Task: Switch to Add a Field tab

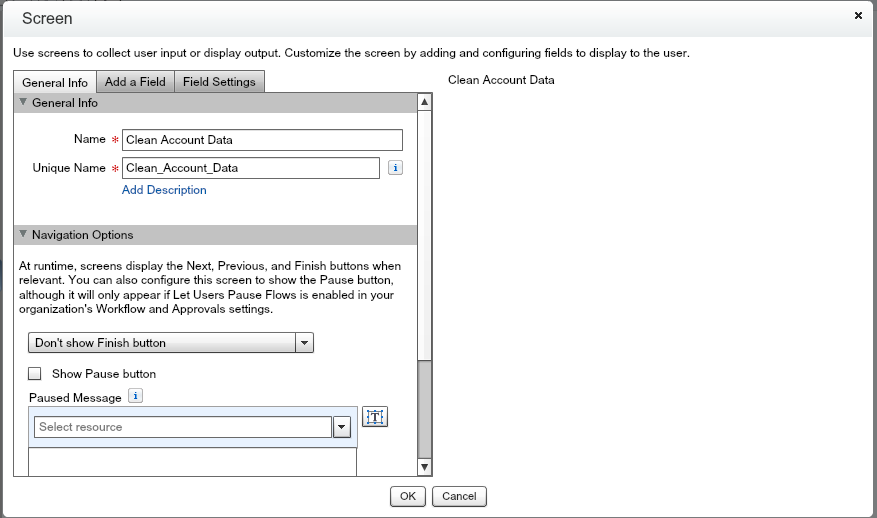Action: click(135, 82)
